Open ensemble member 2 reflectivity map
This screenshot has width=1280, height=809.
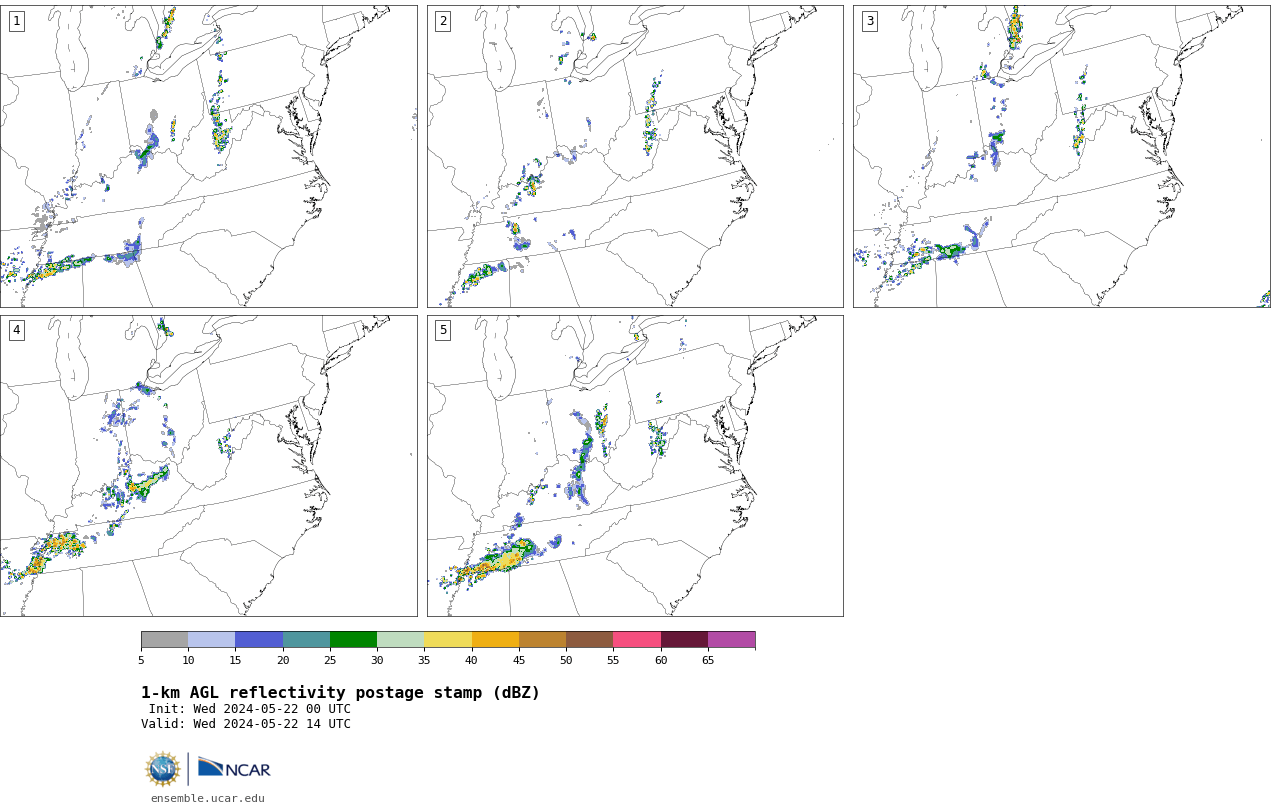635,156
